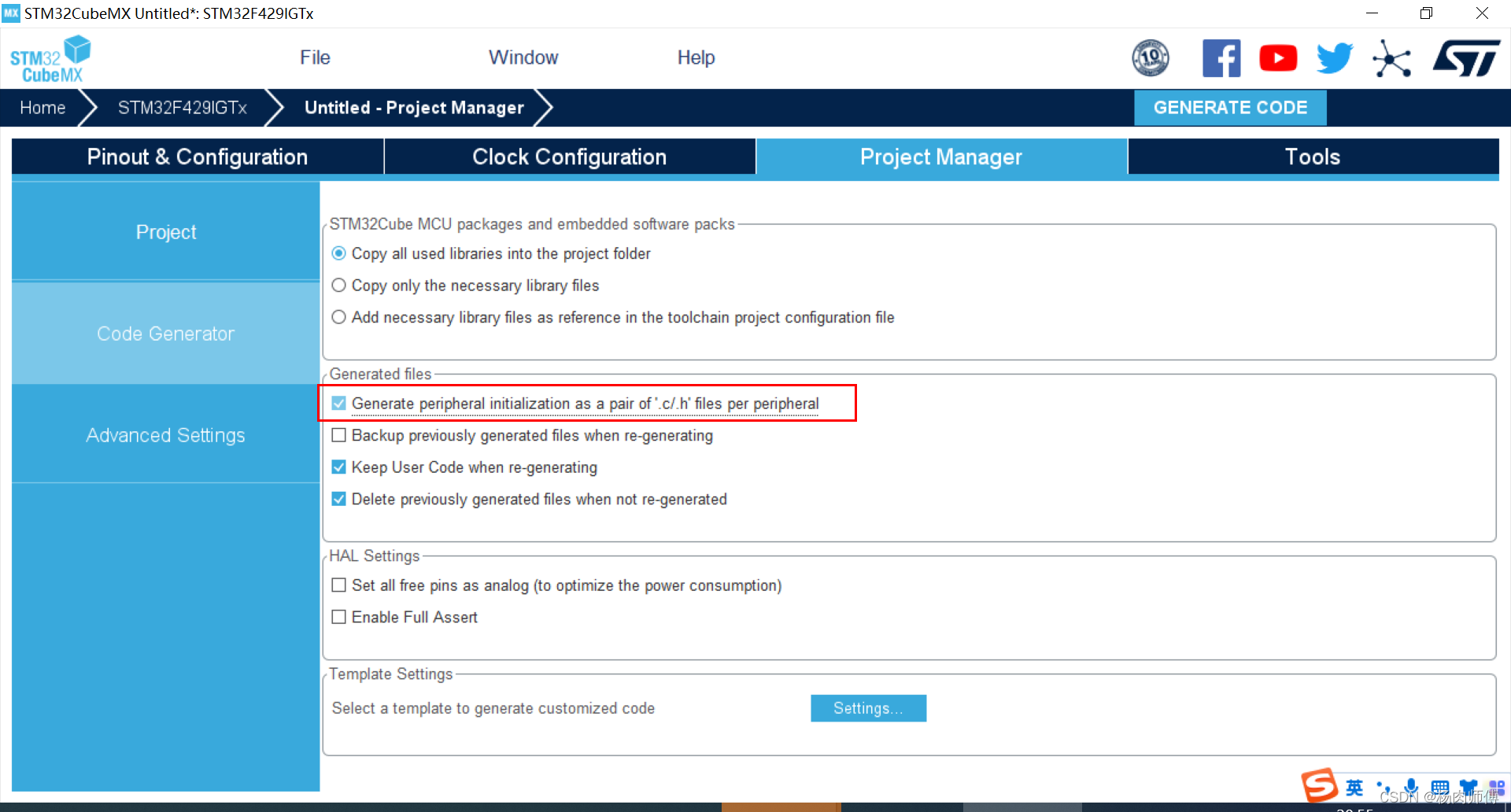Screen dimensions: 1511x812
Task: Click the Sogou voice input microphone
Action: tap(1412, 788)
